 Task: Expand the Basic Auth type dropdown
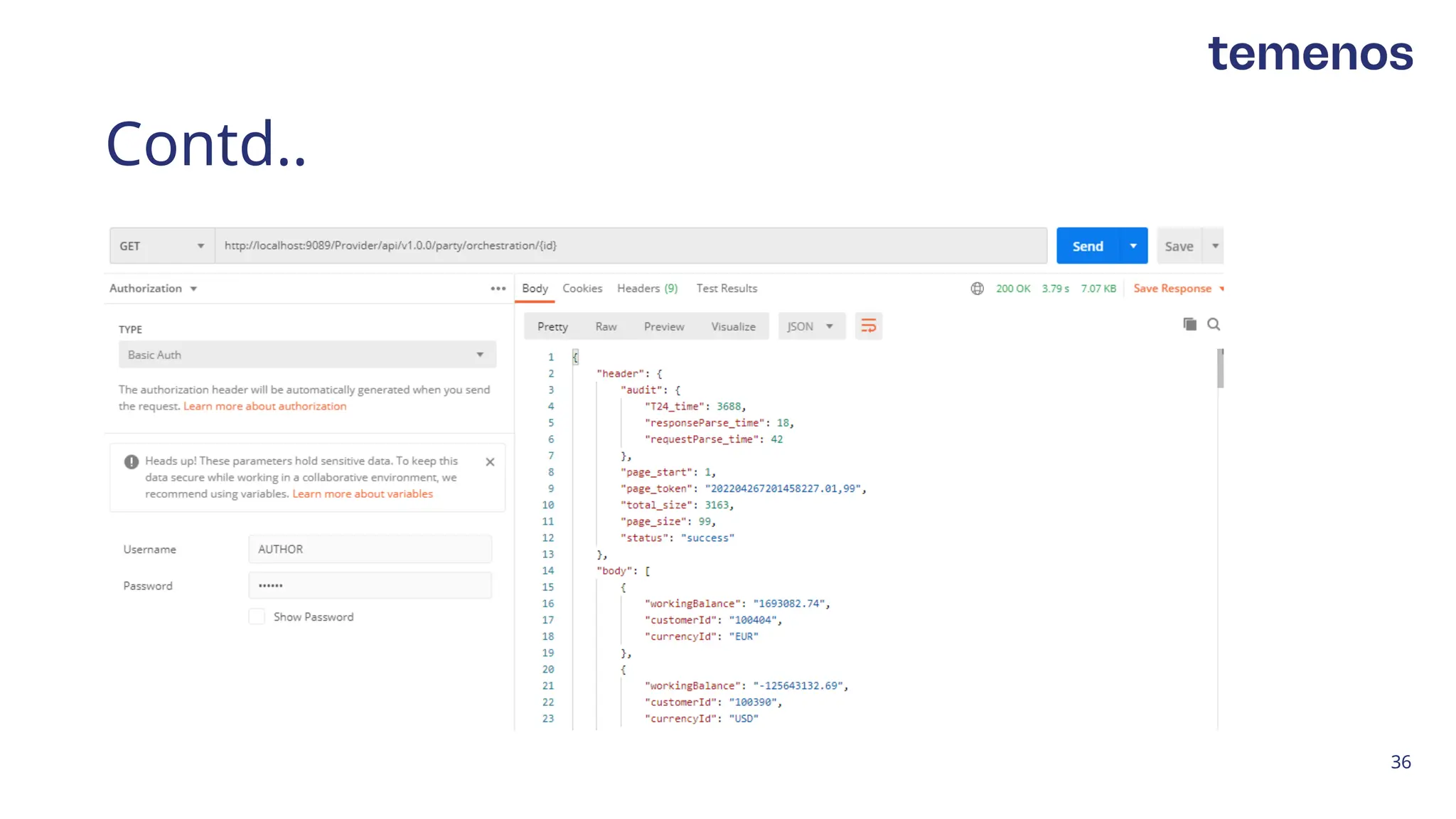307,355
